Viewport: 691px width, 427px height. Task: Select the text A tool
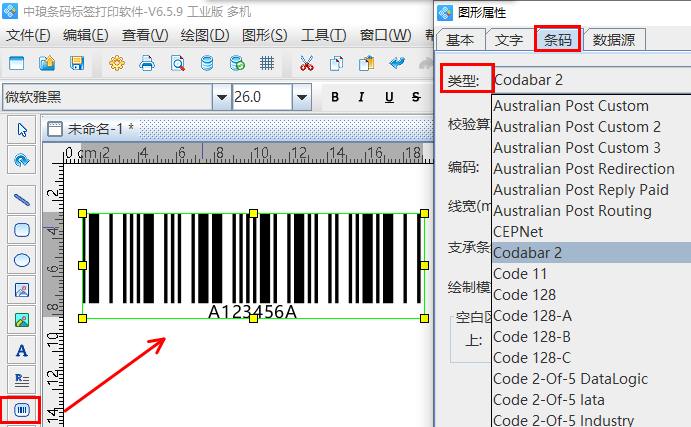point(22,351)
